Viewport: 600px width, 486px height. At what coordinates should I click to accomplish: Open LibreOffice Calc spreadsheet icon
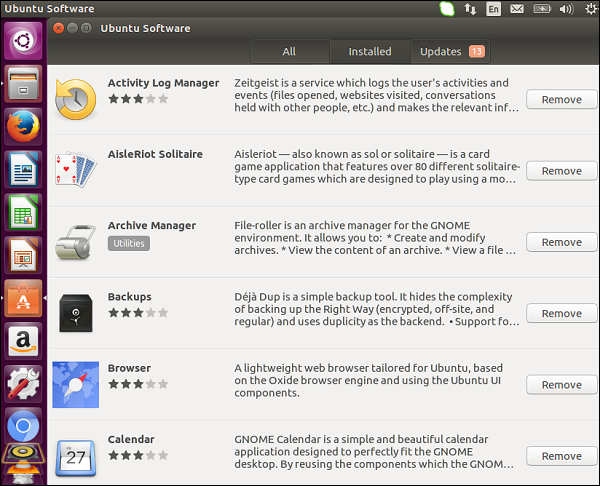point(24,213)
